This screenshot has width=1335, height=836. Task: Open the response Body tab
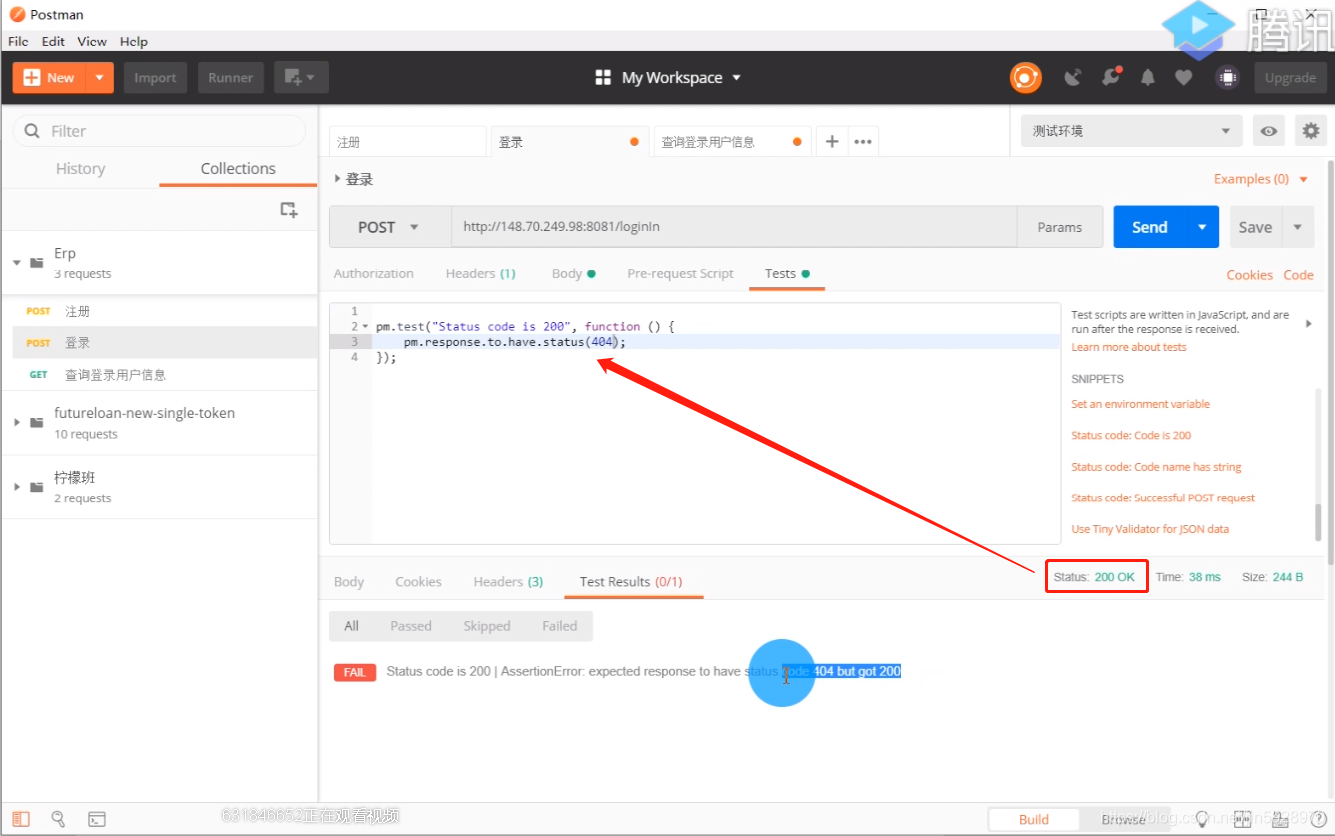click(349, 581)
